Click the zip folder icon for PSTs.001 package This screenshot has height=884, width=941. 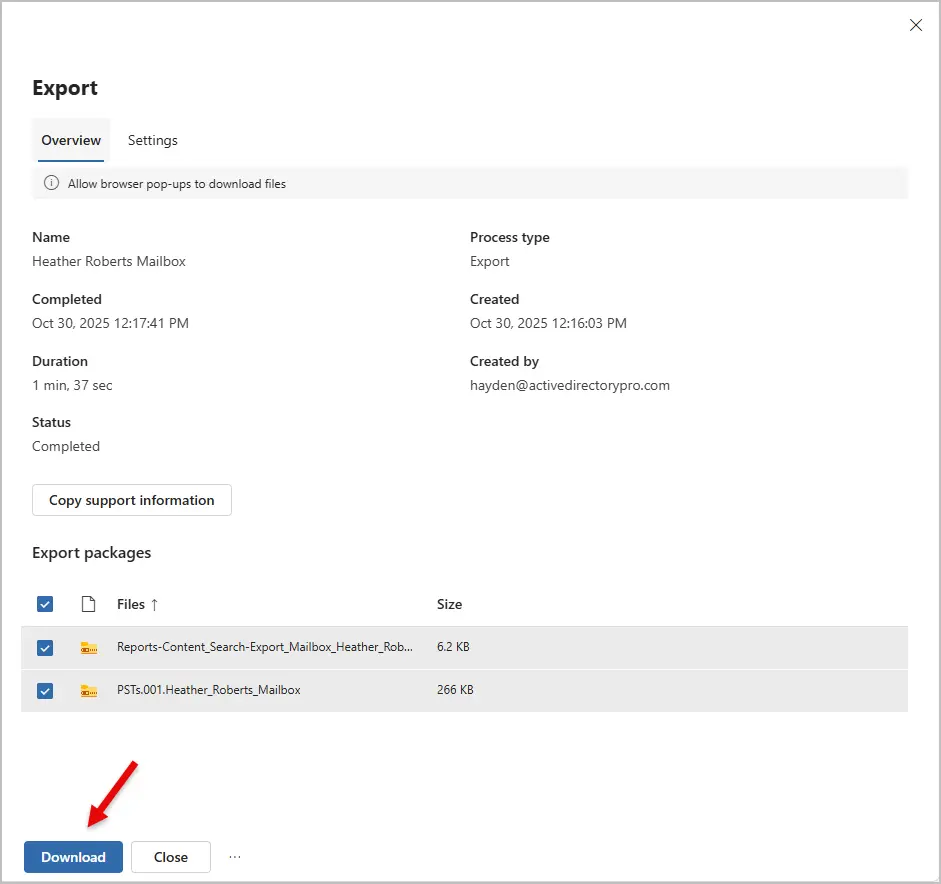pyautogui.click(x=89, y=691)
